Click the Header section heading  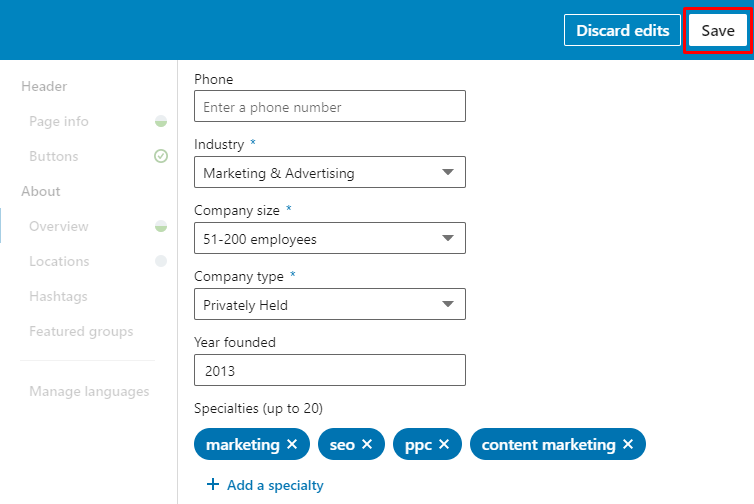click(44, 87)
